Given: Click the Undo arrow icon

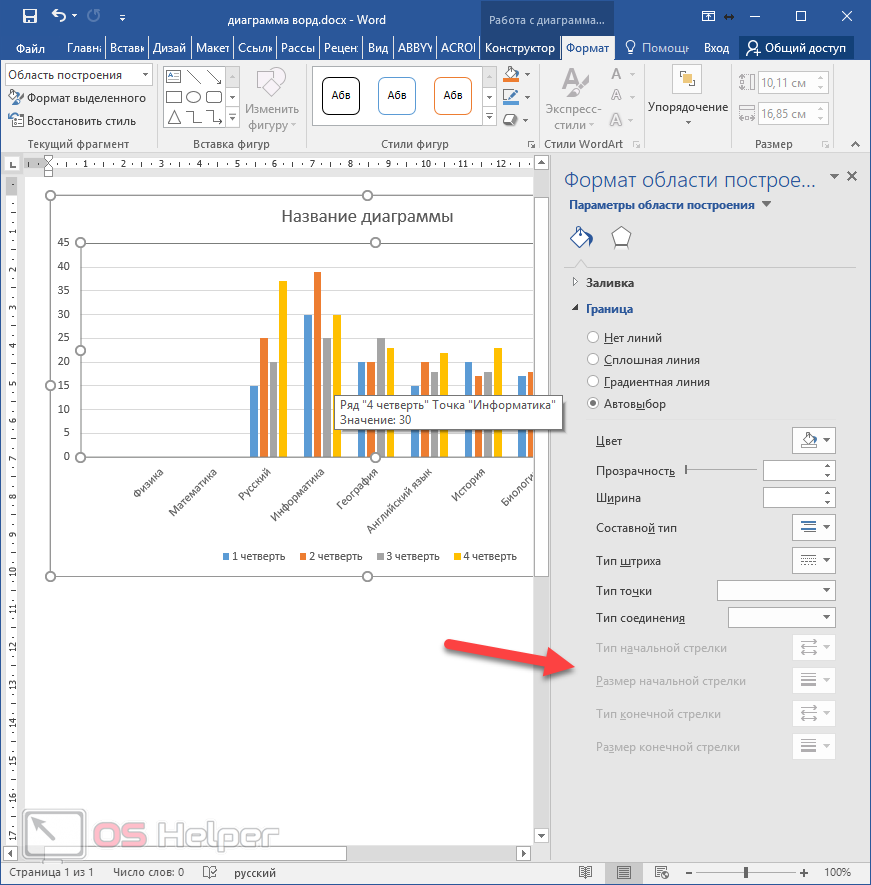Looking at the screenshot, I should 59,16.
